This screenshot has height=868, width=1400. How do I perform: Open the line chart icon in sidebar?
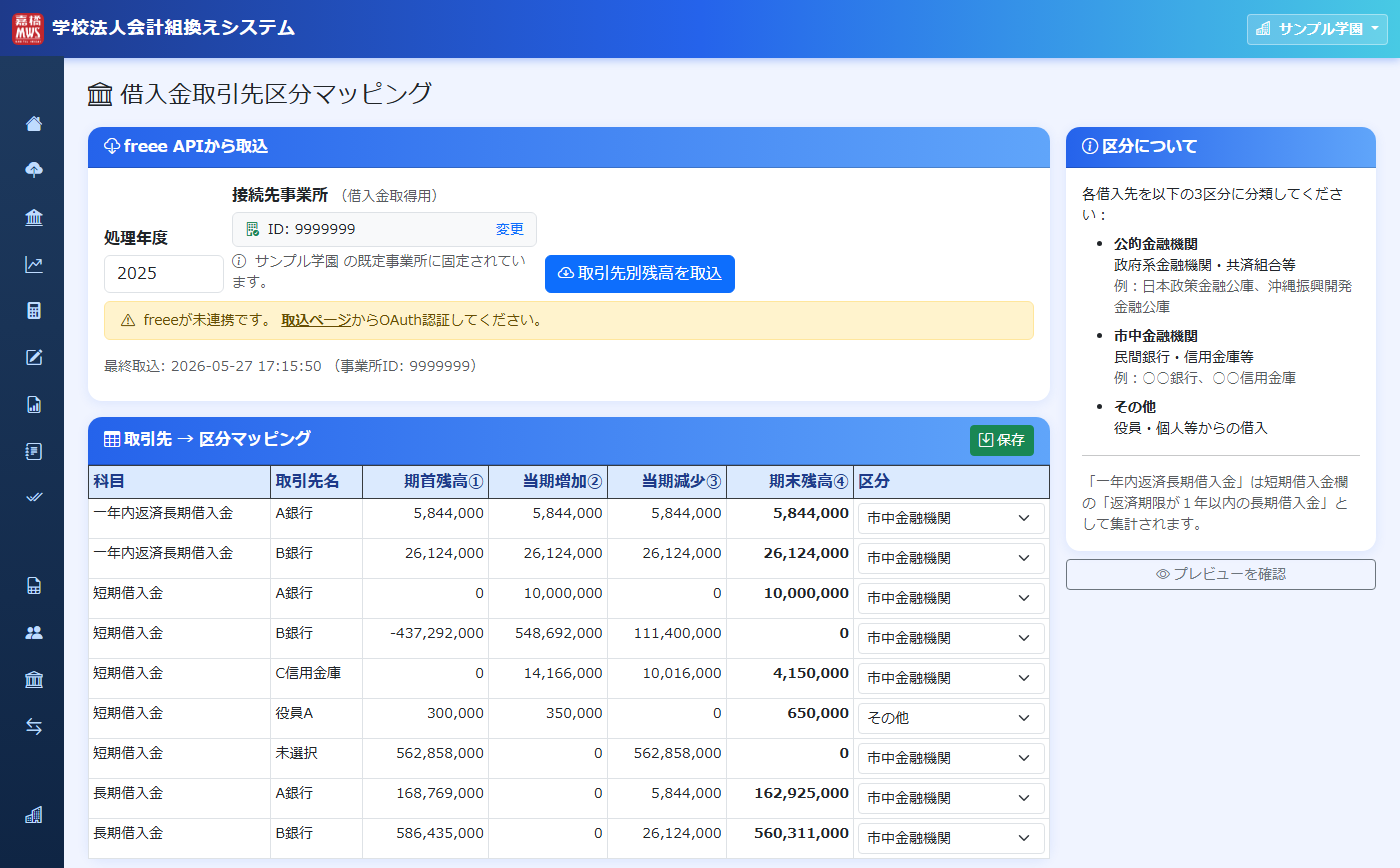[x=34, y=265]
